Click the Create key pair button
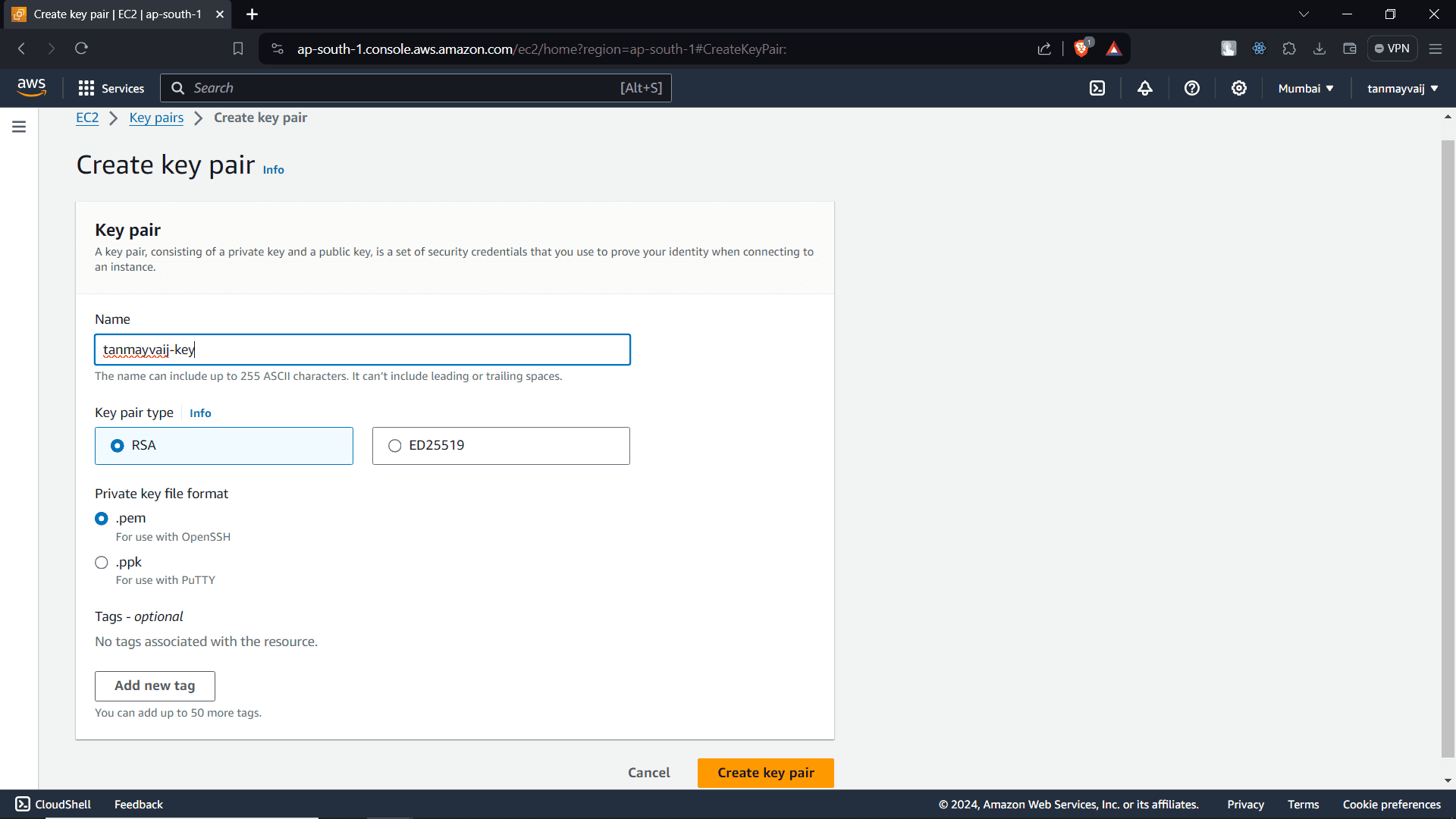 [765, 773]
